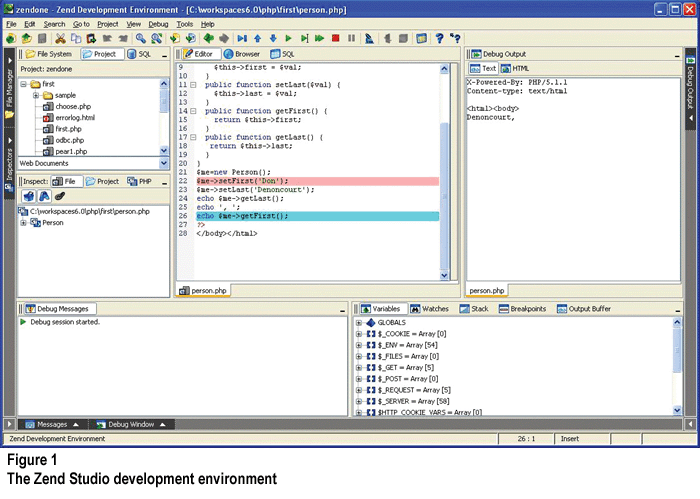Expand the $_COOKIE array node
This screenshot has width=700, height=499.
(358, 334)
